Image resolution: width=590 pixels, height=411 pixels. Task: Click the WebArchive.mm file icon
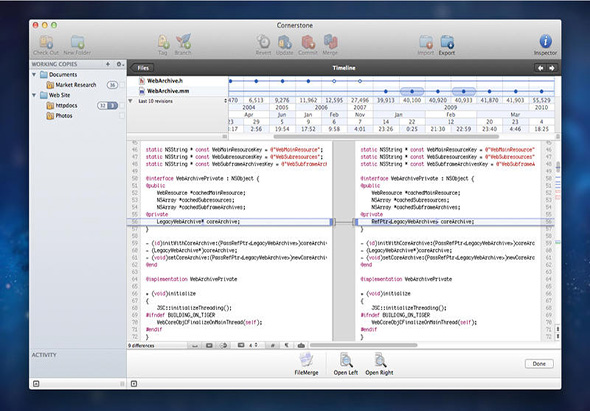pyautogui.click(x=142, y=91)
